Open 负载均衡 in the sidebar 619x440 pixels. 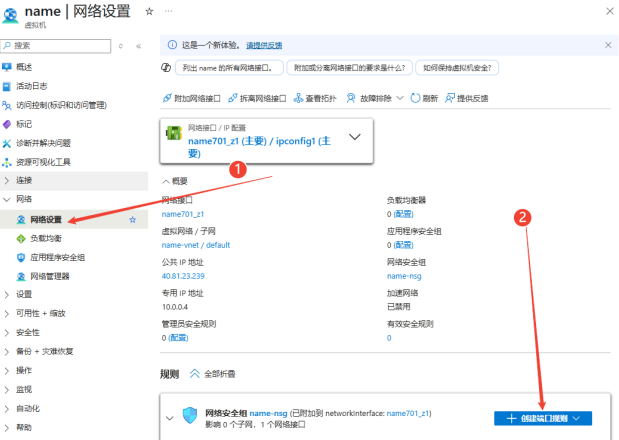45,238
